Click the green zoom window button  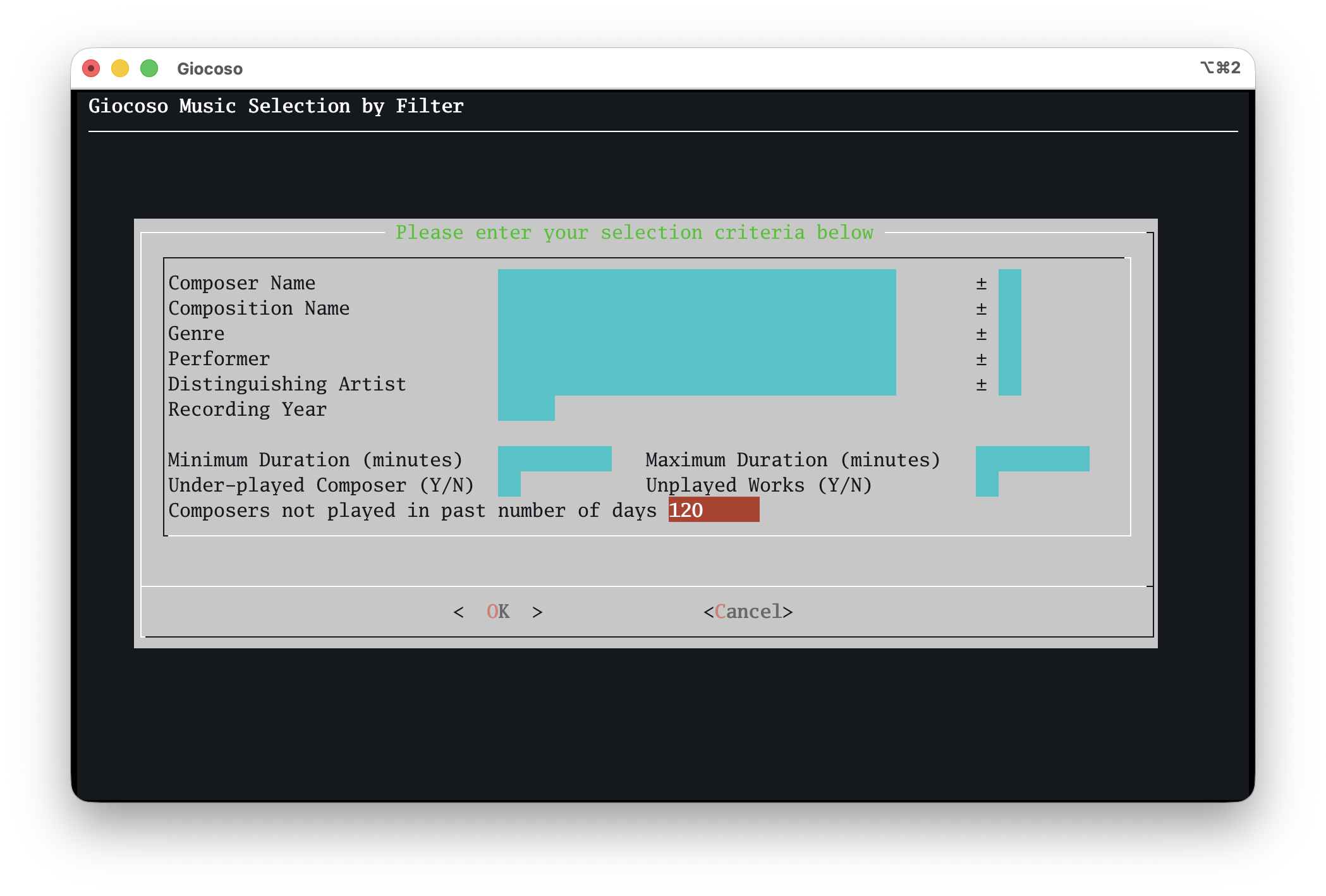tap(149, 68)
